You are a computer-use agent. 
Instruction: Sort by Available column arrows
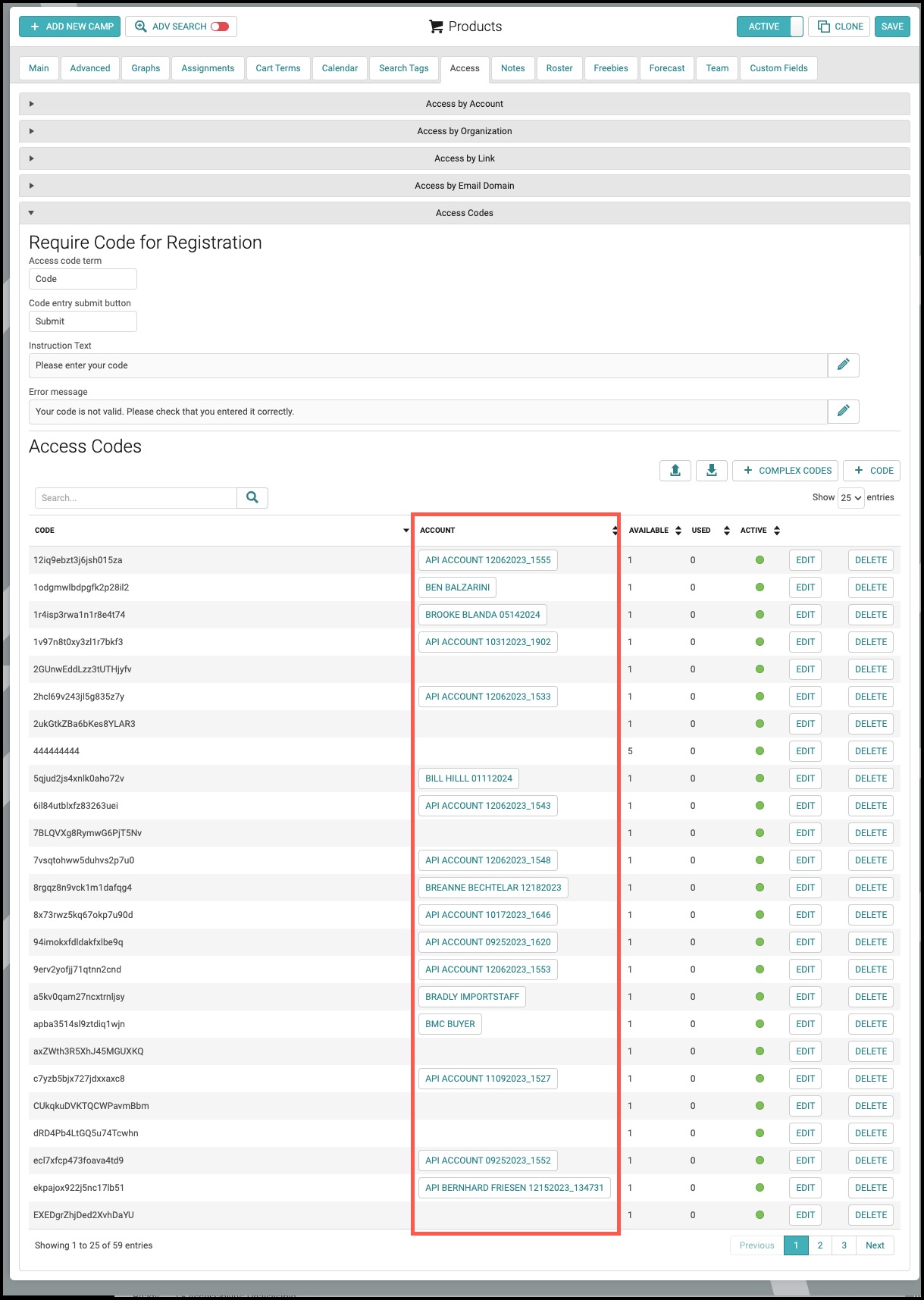pos(678,531)
